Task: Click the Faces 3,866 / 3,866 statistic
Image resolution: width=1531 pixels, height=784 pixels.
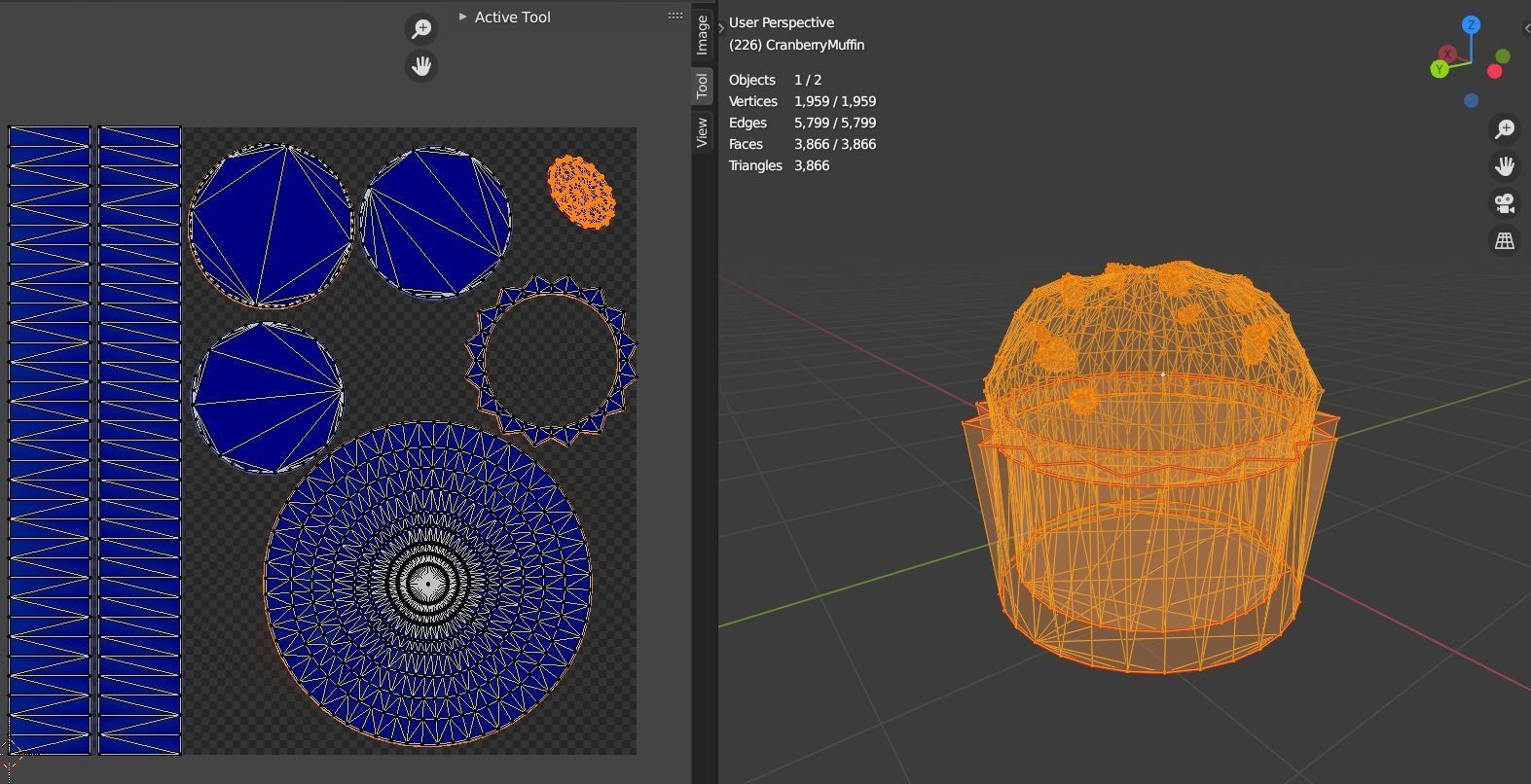Action: click(803, 144)
